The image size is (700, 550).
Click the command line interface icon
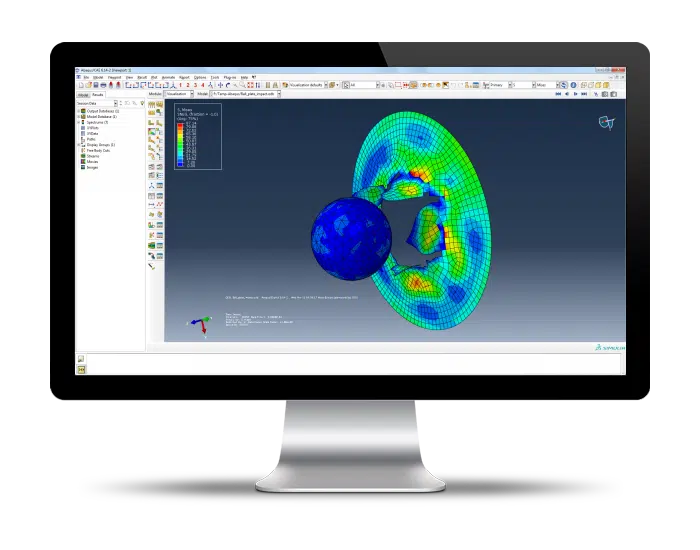coord(81,369)
